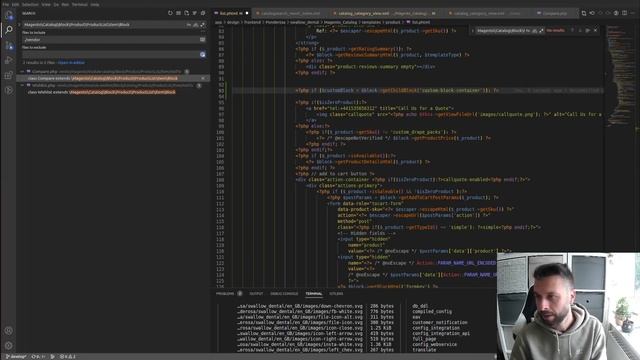Image resolution: width=640 pixels, height=360 pixels.
Task: Open the Output panel tab
Action: coord(256,293)
